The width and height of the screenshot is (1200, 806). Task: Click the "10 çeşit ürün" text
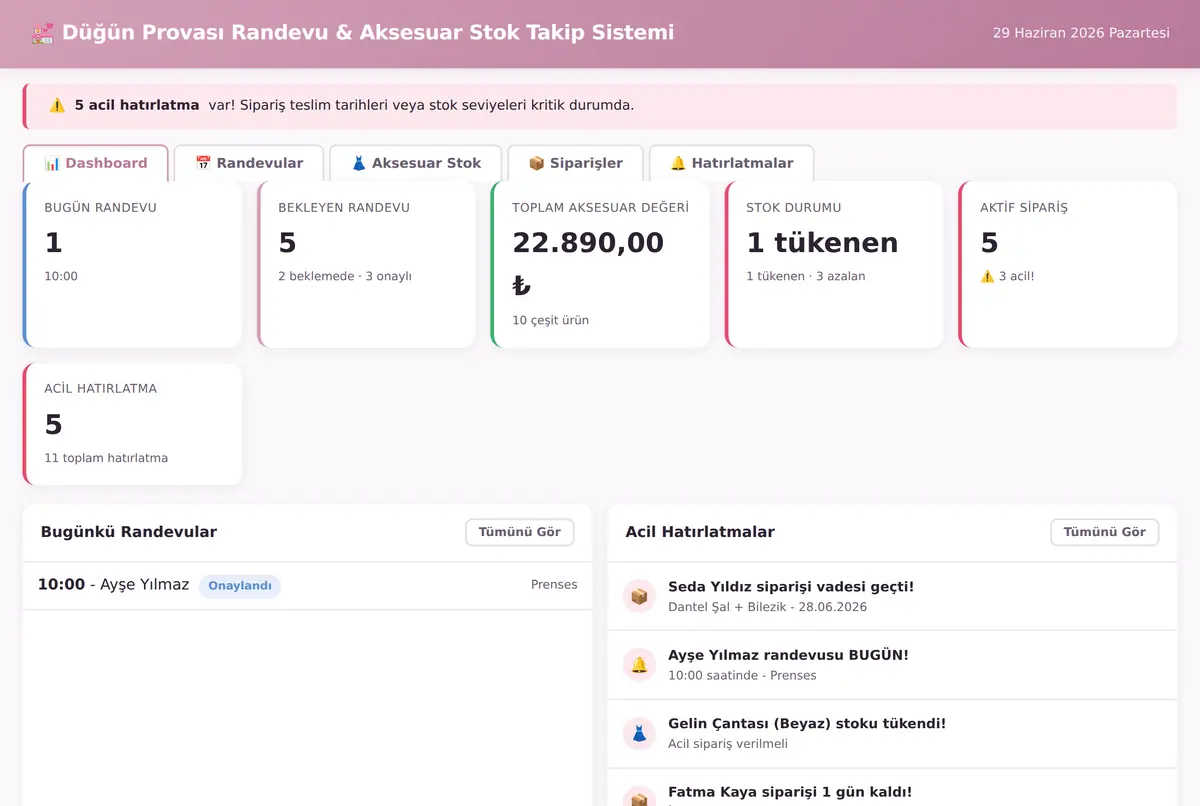click(x=551, y=321)
